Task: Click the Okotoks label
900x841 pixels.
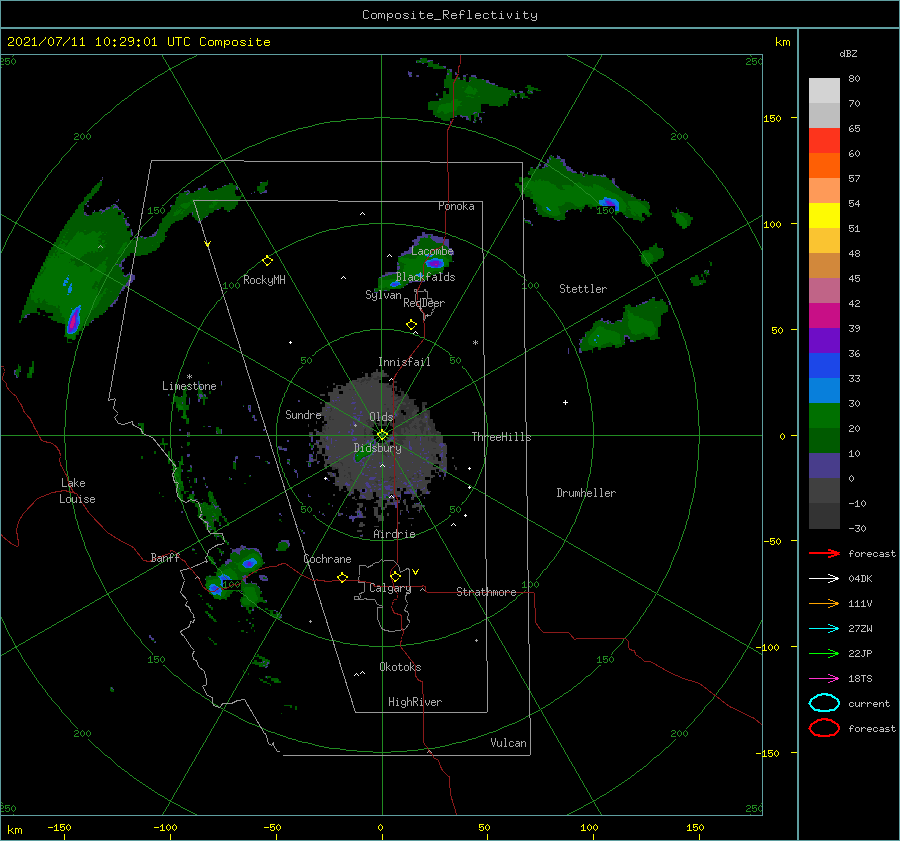Action: (x=400, y=667)
